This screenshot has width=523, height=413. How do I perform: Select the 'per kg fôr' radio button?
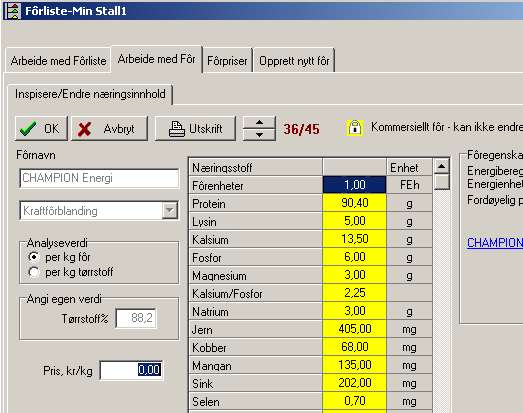coord(33,257)
